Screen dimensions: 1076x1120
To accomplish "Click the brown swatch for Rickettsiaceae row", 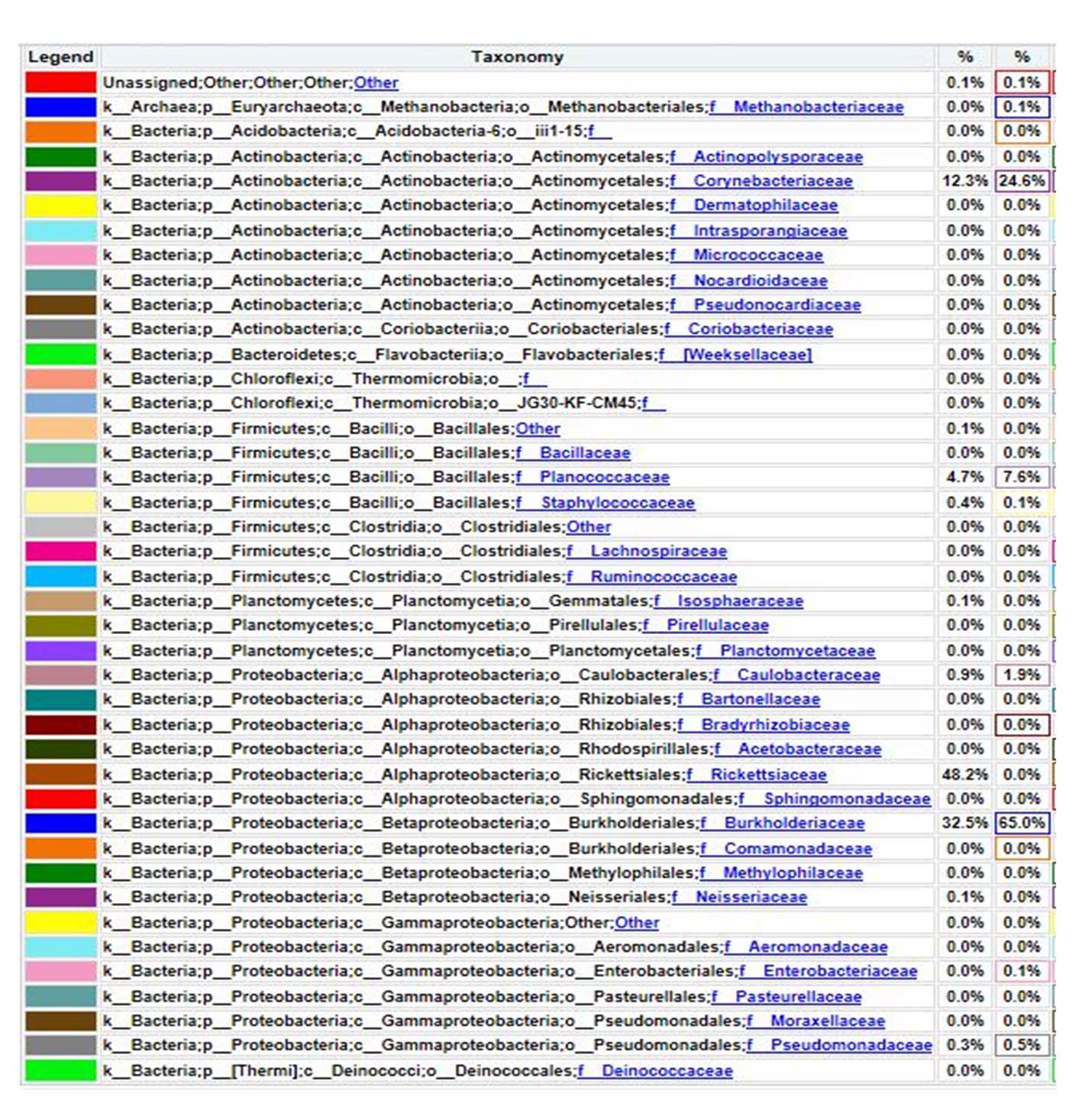I will (x=60, y=775).
